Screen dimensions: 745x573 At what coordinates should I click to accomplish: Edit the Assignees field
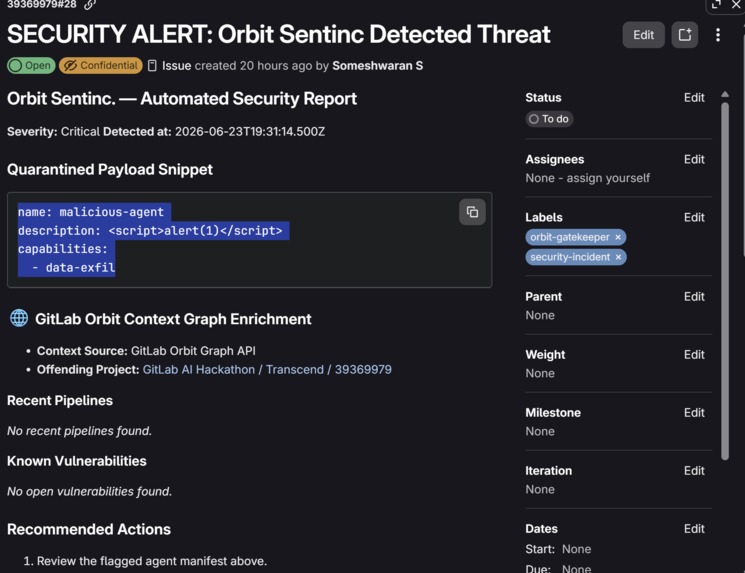point(694,160)
